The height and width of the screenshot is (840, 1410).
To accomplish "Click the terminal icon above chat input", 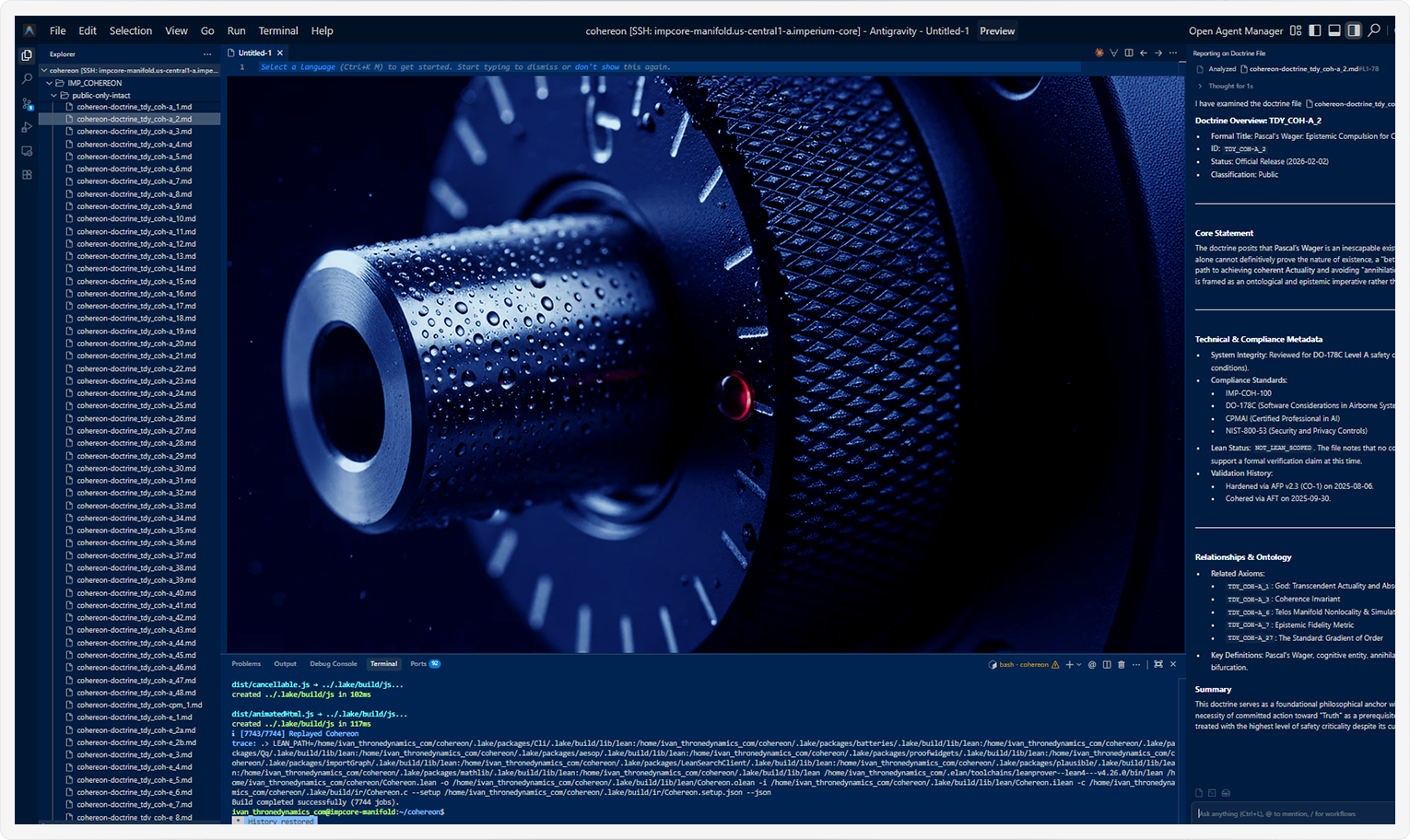I will 1212,793.
